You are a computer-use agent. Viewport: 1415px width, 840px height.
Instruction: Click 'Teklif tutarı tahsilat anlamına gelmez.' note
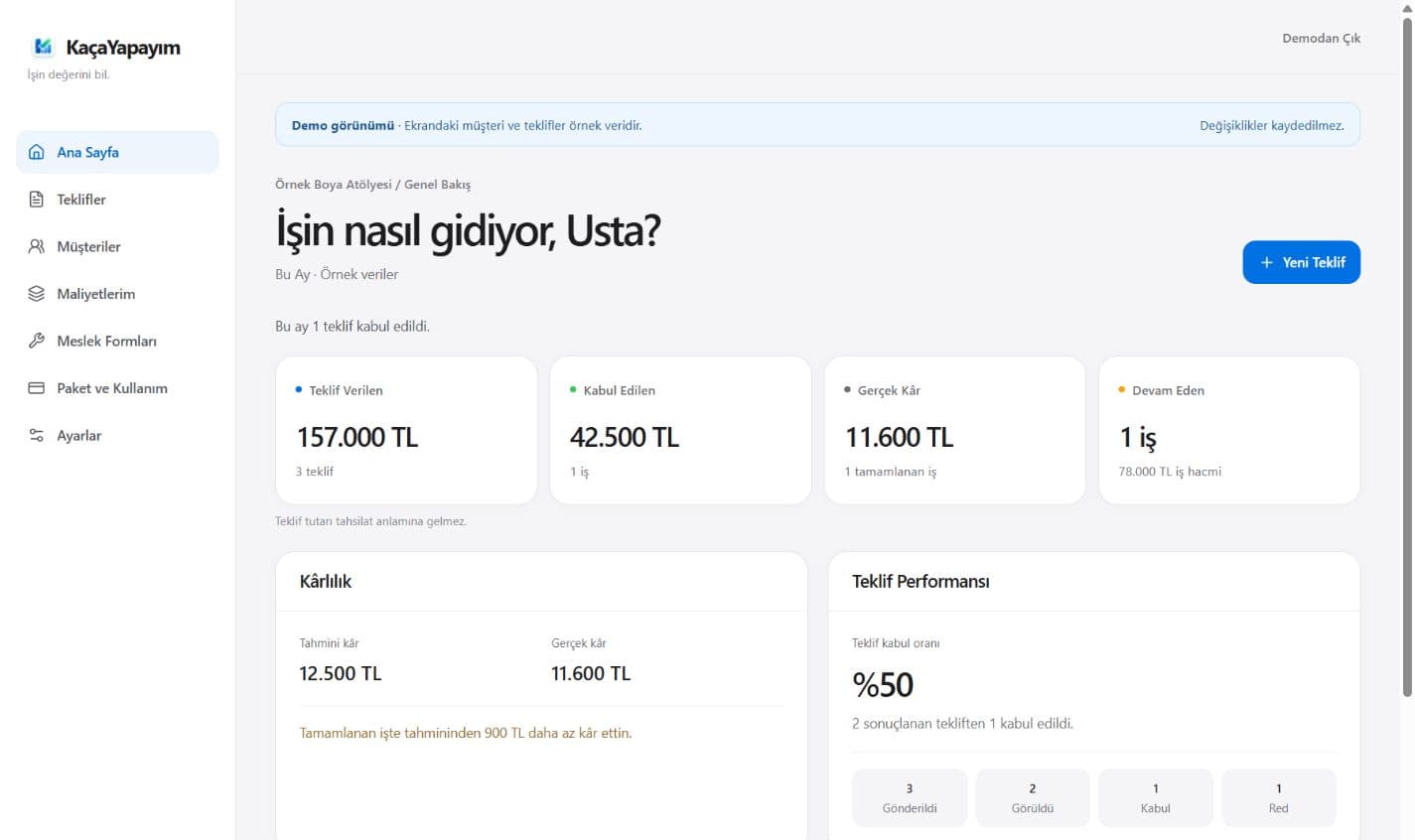point(370,521)
